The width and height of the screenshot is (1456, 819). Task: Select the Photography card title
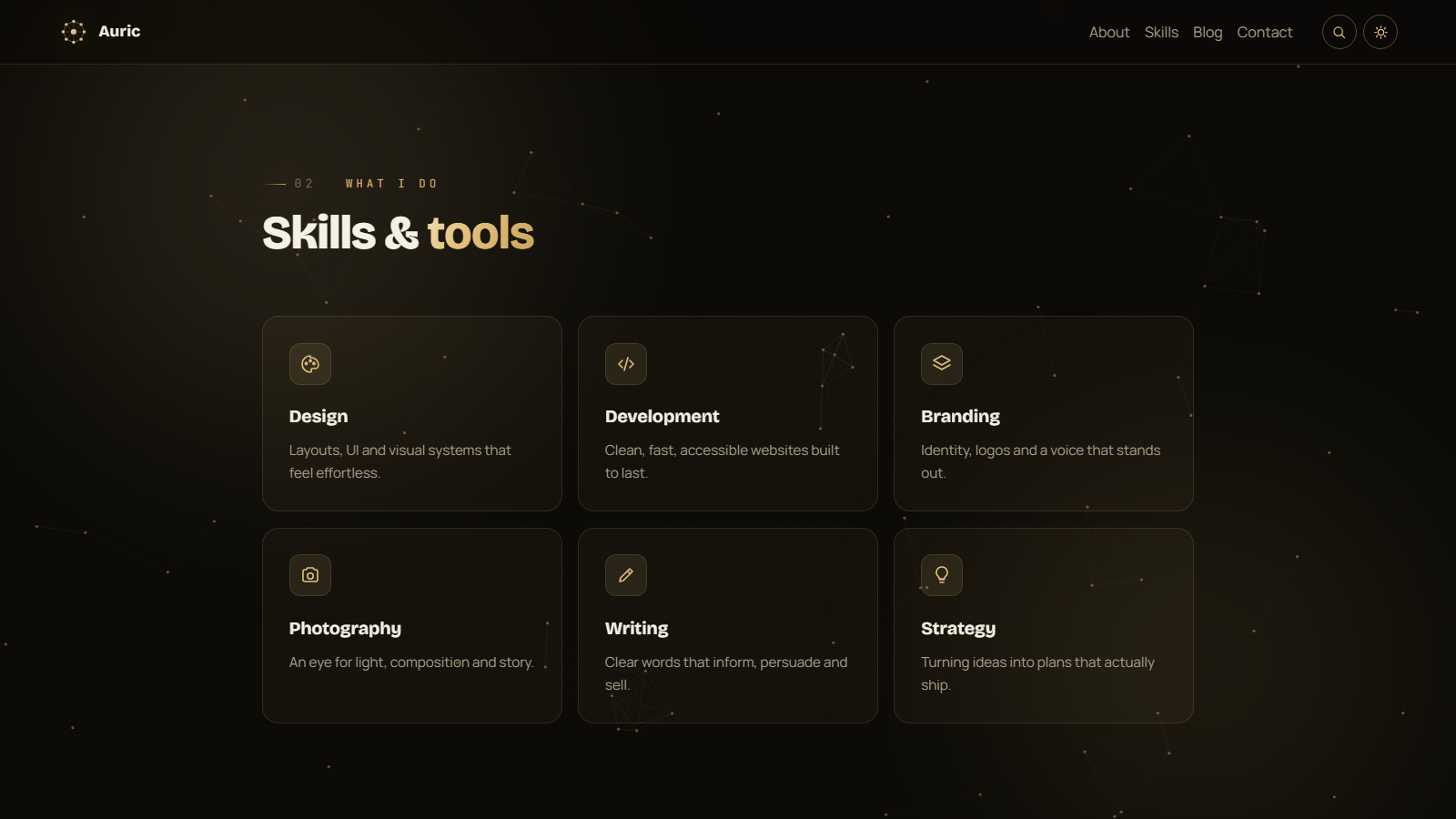click(x=345, y=628)
